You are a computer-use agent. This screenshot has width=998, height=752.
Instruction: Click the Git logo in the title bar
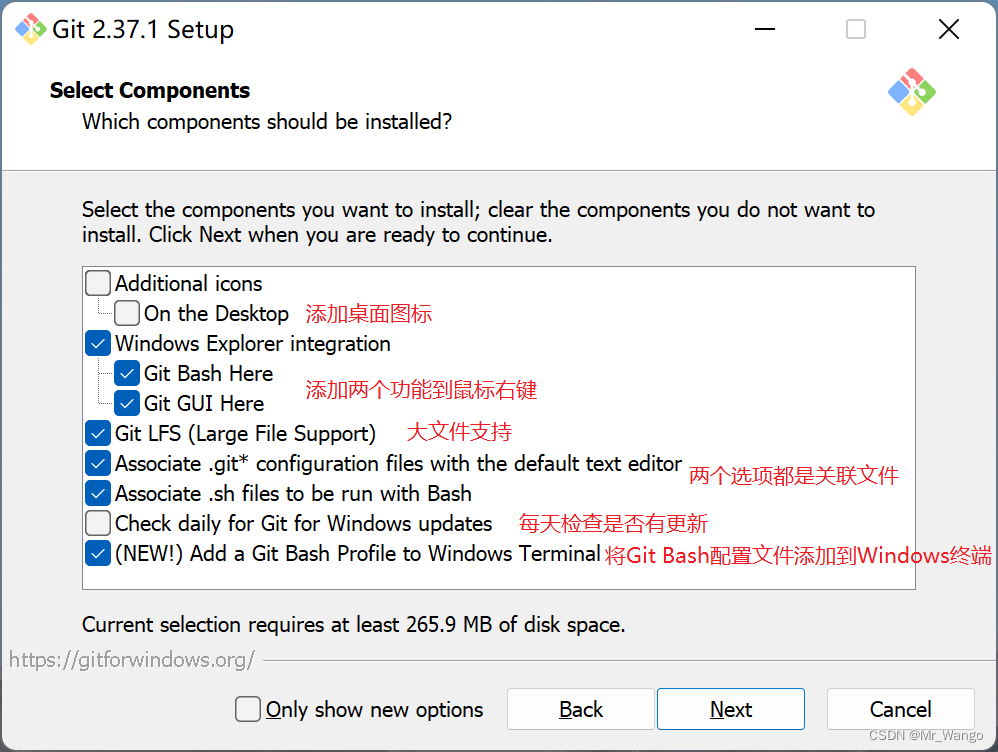pos(31,30)
